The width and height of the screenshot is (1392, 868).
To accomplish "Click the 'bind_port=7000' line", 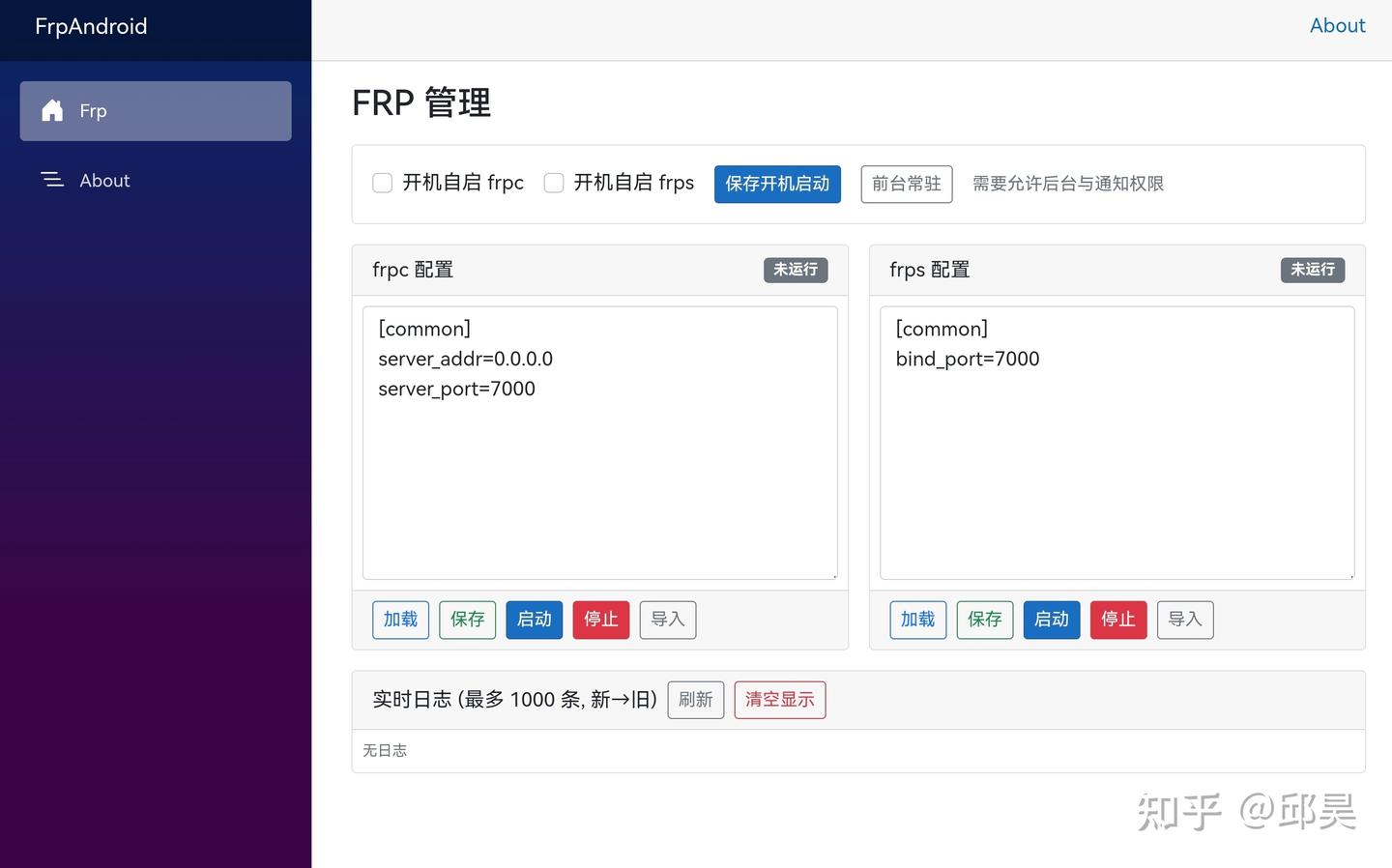I will click(x=968, y=360).
